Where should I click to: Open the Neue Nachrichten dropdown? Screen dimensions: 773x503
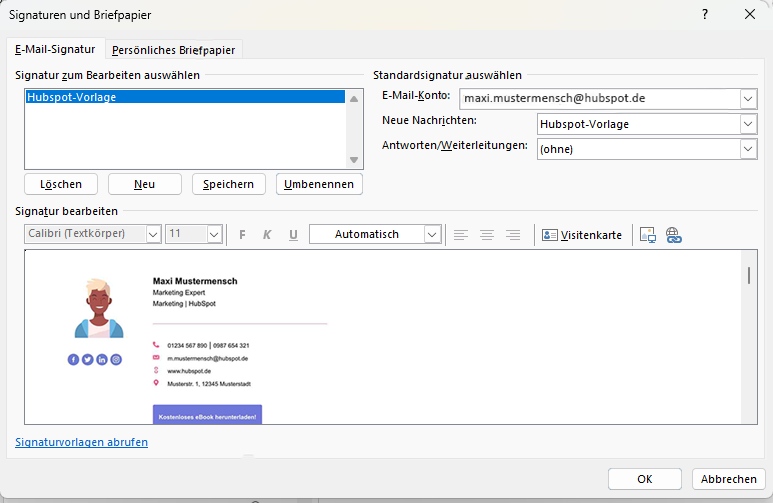coord(748,124)
